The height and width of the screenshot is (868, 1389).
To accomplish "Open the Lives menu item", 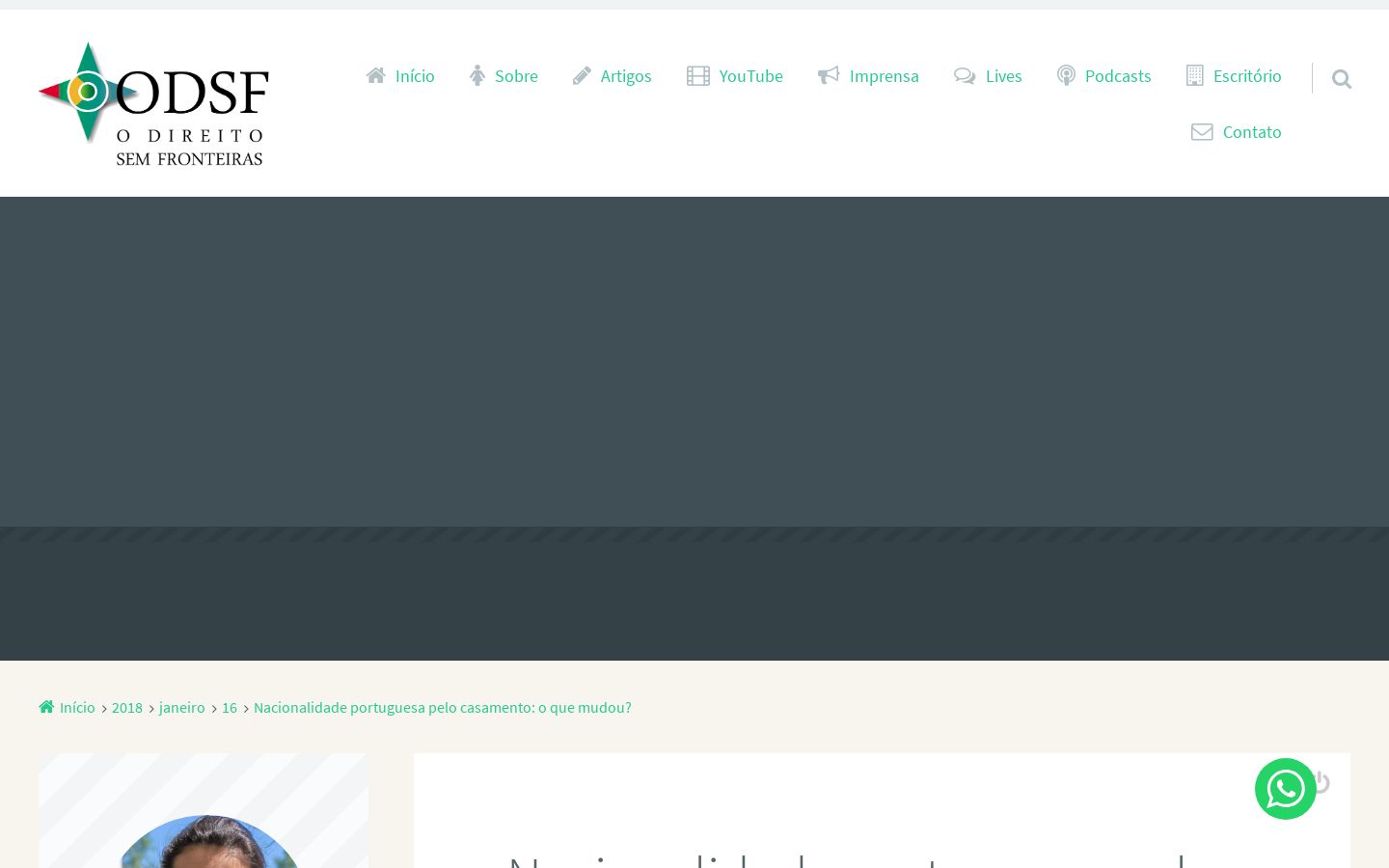I will click(x=1003, y=76).
